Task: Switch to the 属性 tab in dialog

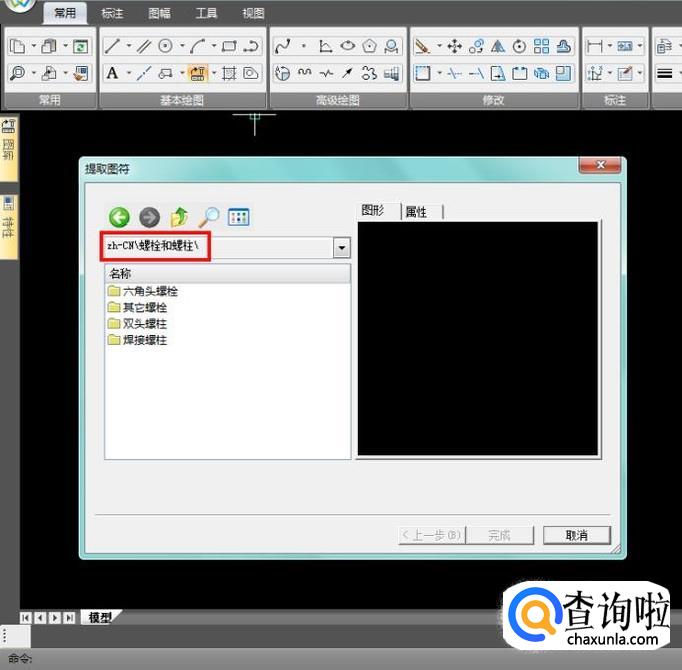Action: [416, 211]
